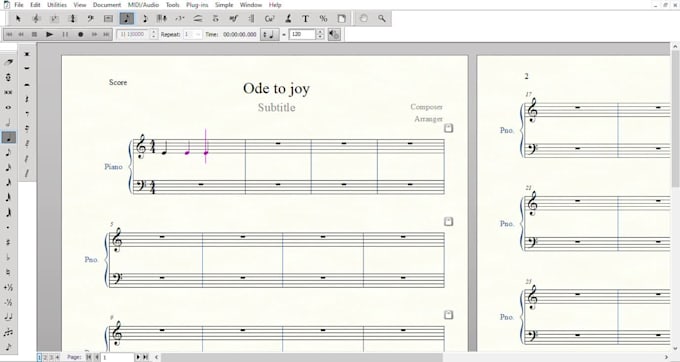Image resolution: width=680 pixels, height=362 pixels.
Task: Choose the quarter note duration
Action: (x=8, y=138)
